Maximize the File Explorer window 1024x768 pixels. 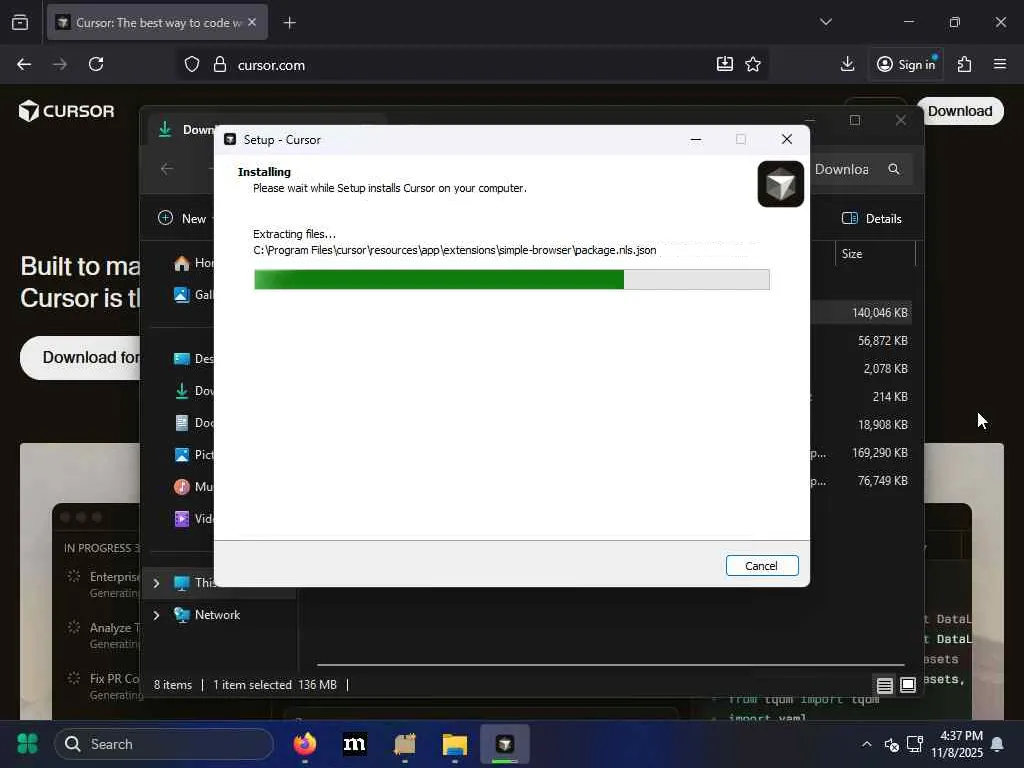pos(855,120)
